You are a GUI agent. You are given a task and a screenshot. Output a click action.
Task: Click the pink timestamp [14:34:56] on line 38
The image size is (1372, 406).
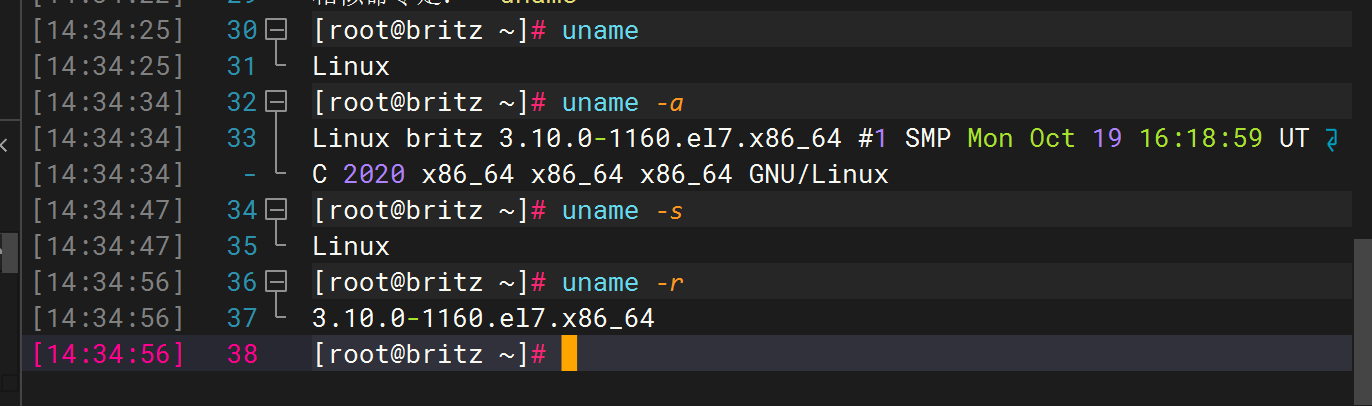(108, 354)
